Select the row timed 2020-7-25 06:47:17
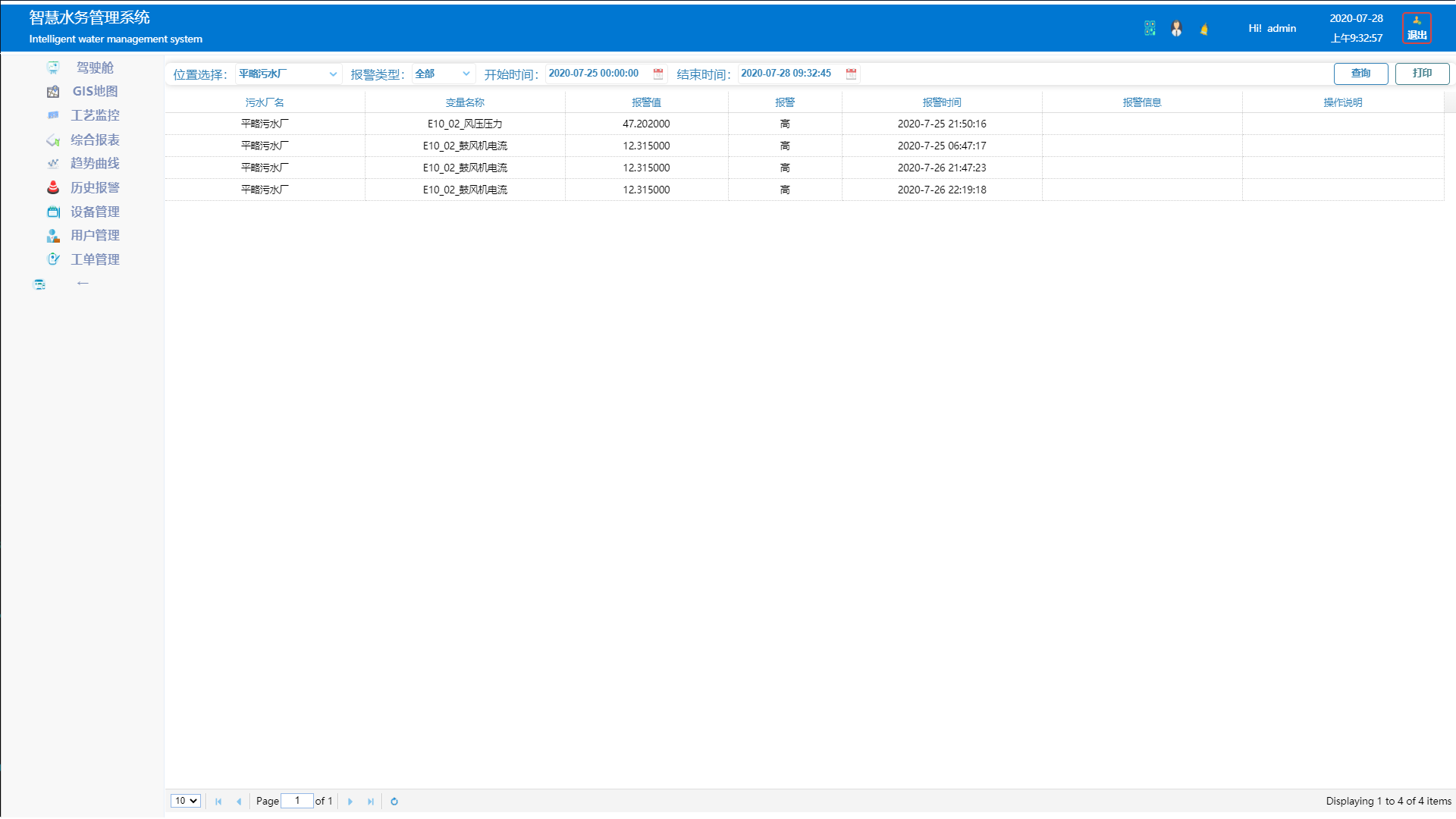Viewport: 1456px width, 819px height. point(805,146)
